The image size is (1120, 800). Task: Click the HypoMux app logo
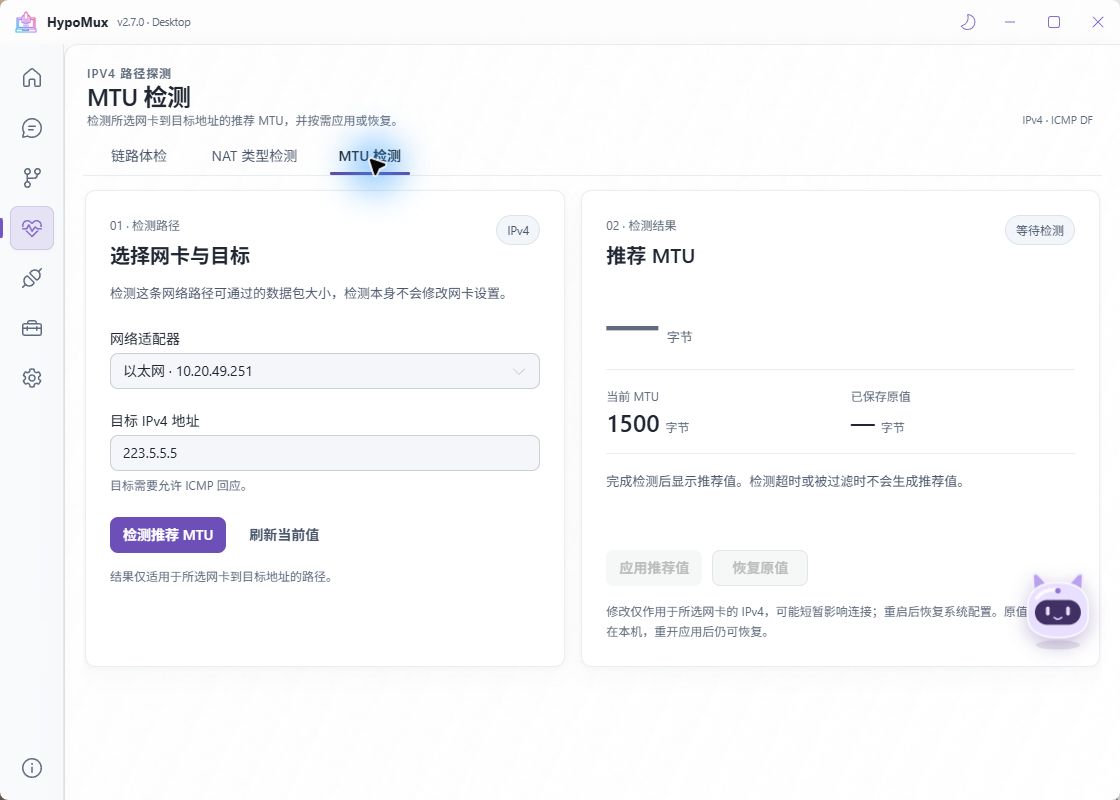26,22
